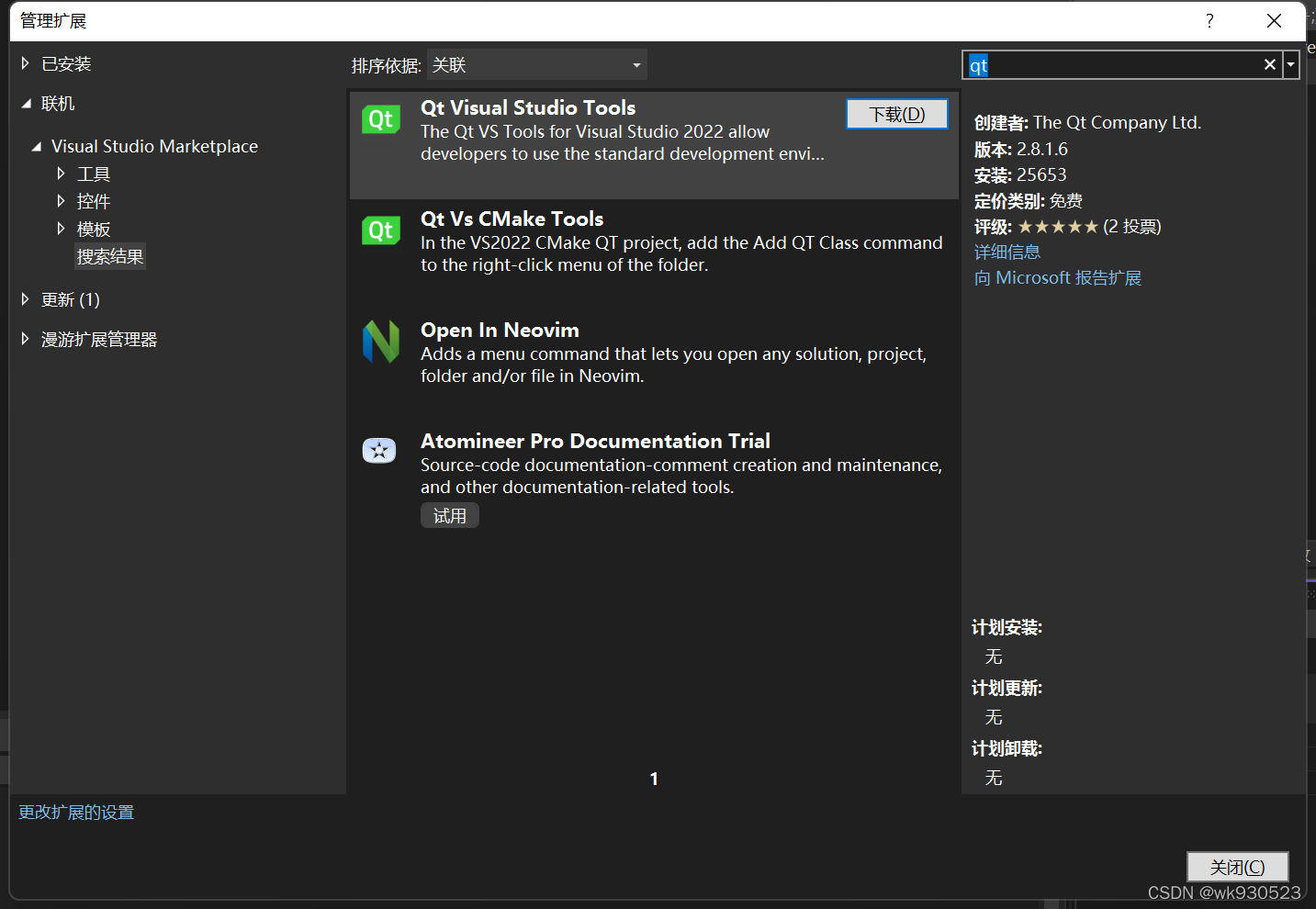Open 更改扩展的设置 link
This screenshot has height=909, width=1316.
pyautogui.click(x=76, y=812)
